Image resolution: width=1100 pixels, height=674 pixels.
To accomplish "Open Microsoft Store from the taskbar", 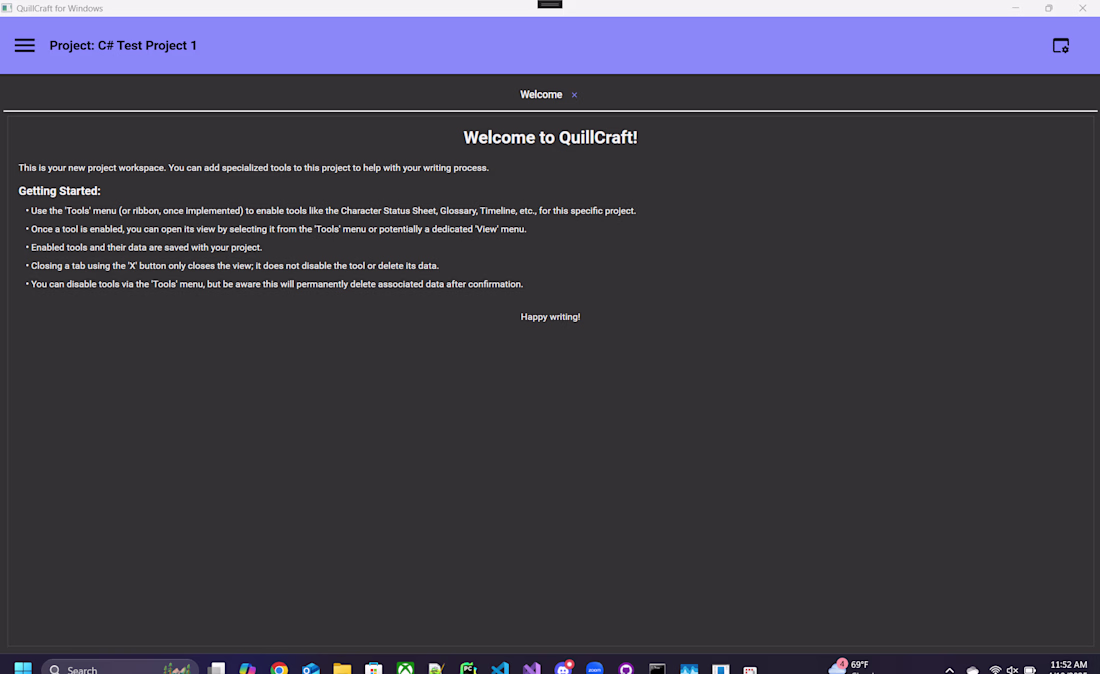I will click(374, 668).
